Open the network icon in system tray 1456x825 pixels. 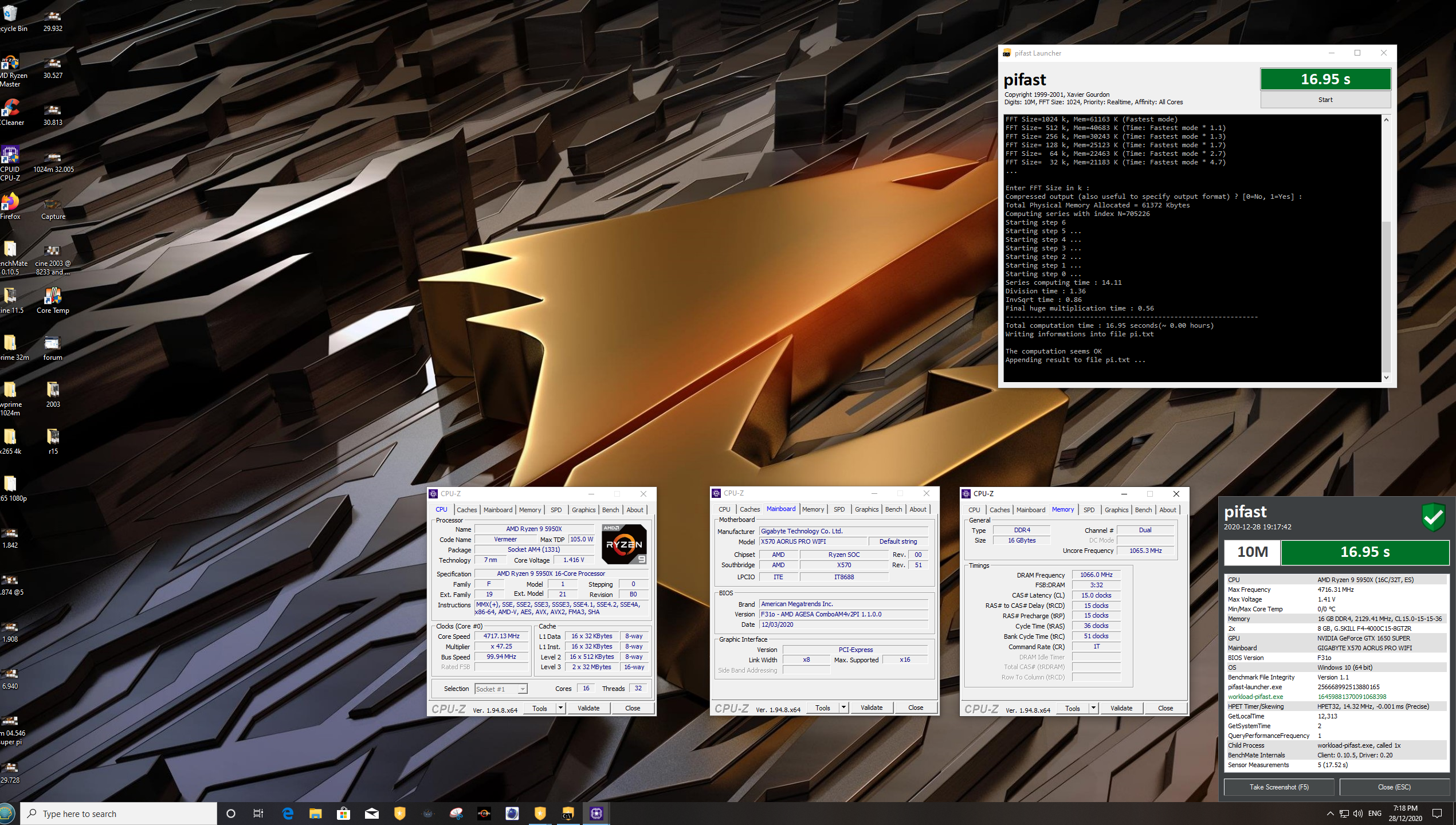1344,814
